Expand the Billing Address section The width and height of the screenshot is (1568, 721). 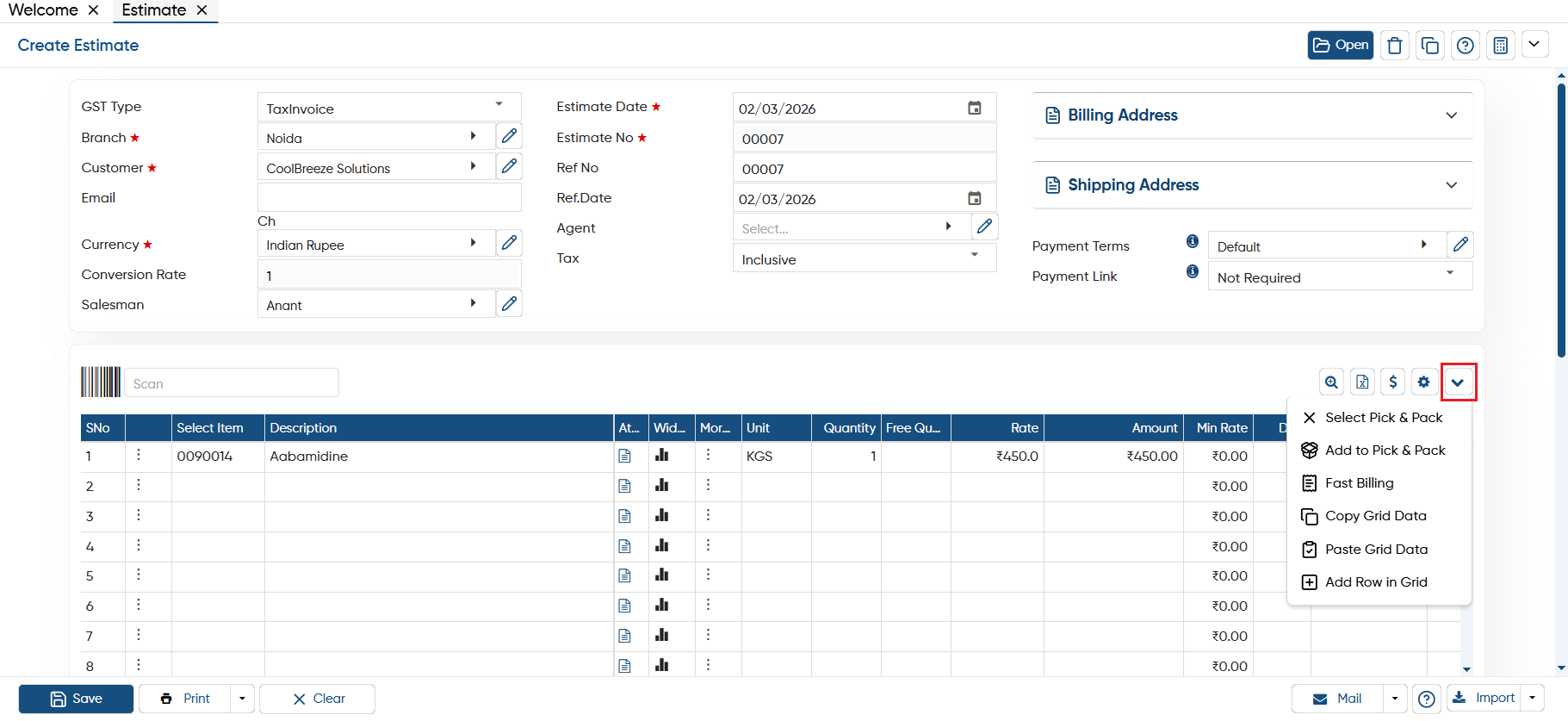(x=1253, y=115)
